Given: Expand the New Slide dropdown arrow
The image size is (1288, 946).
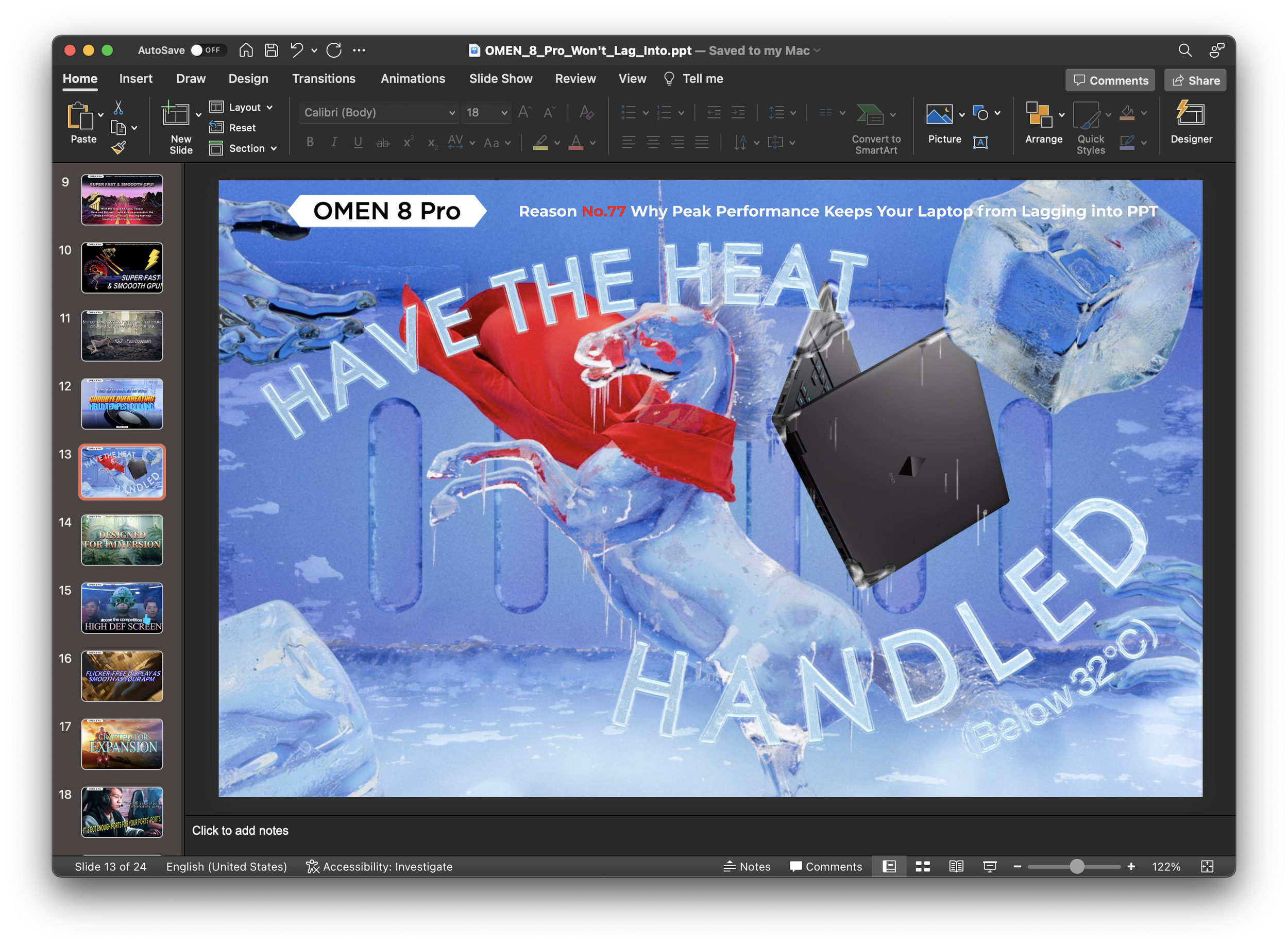Looking at the screenshot, I should 199,115.
